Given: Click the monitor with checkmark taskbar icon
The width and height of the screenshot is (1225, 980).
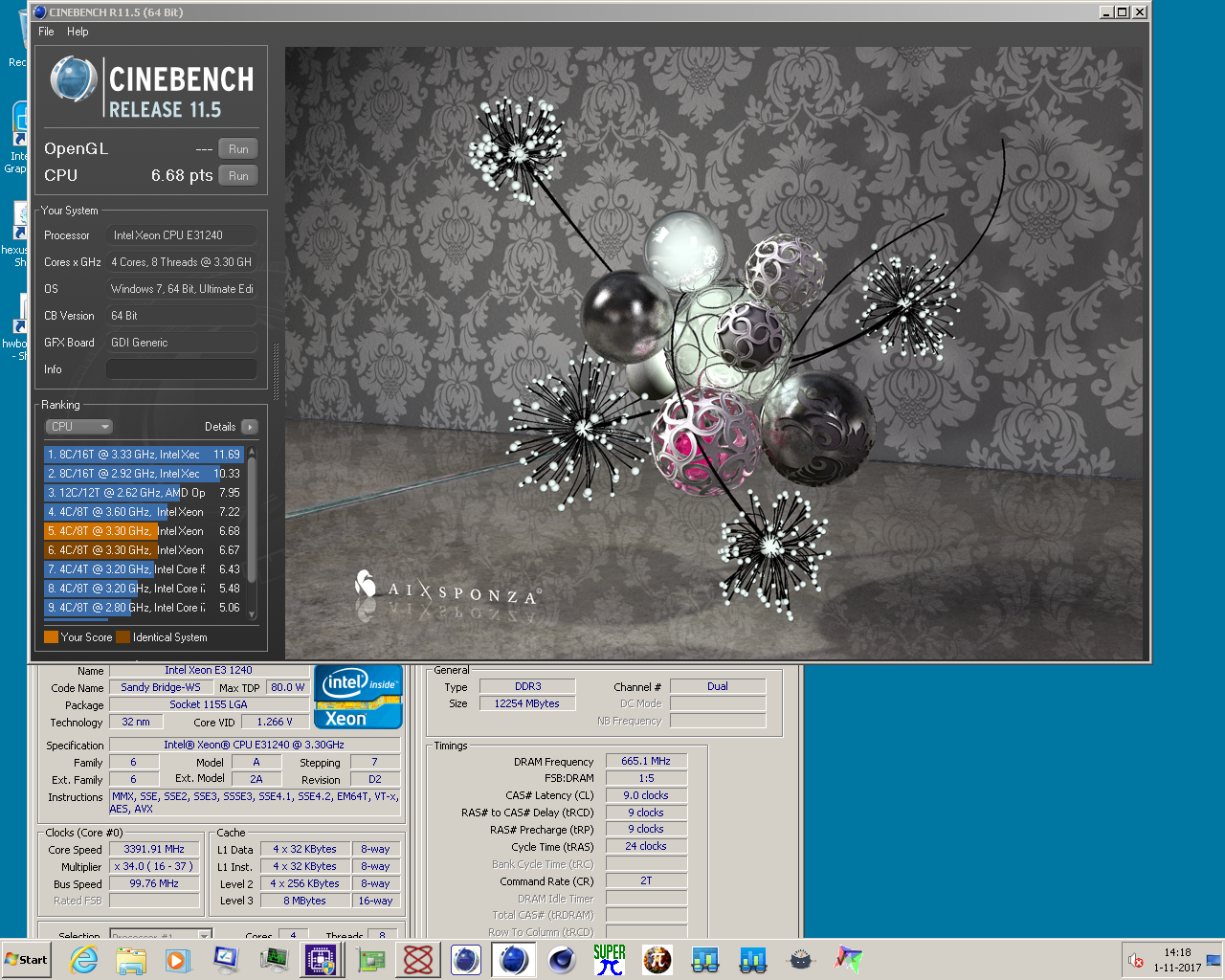Looking at the screenshot, I should [226, 960].
